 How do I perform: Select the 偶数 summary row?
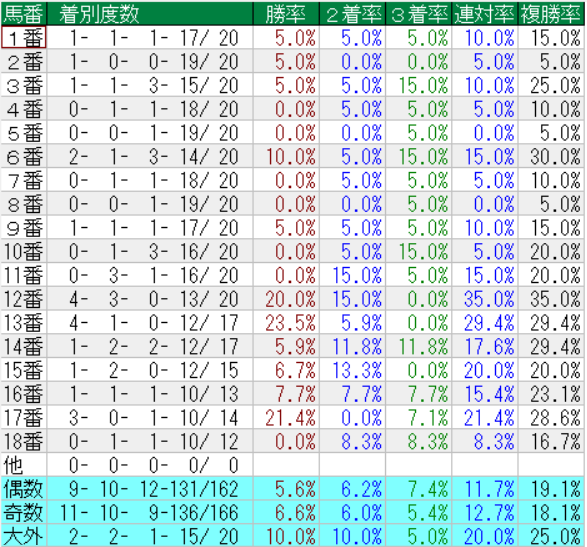click(292, 489)
